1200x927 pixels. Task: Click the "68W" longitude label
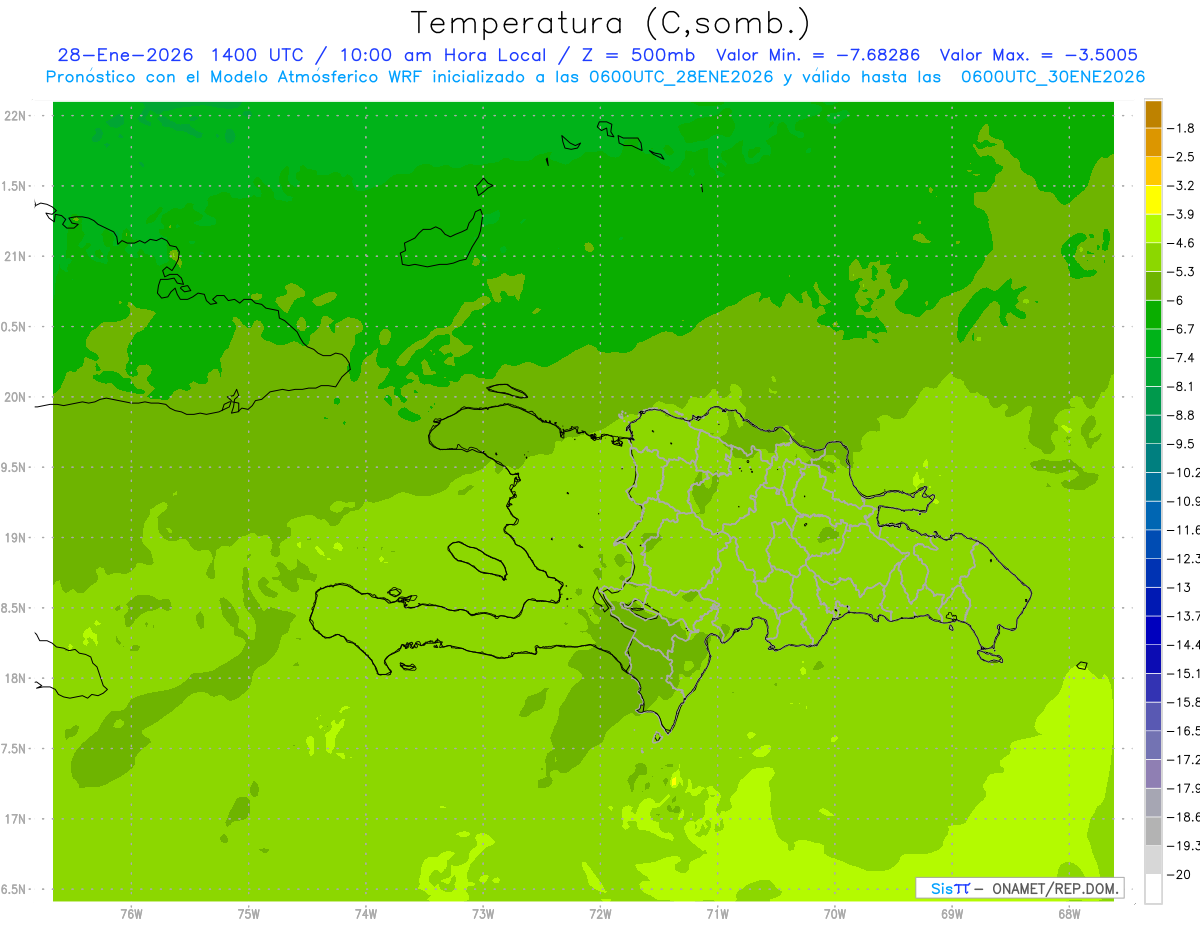(1069, 914)
